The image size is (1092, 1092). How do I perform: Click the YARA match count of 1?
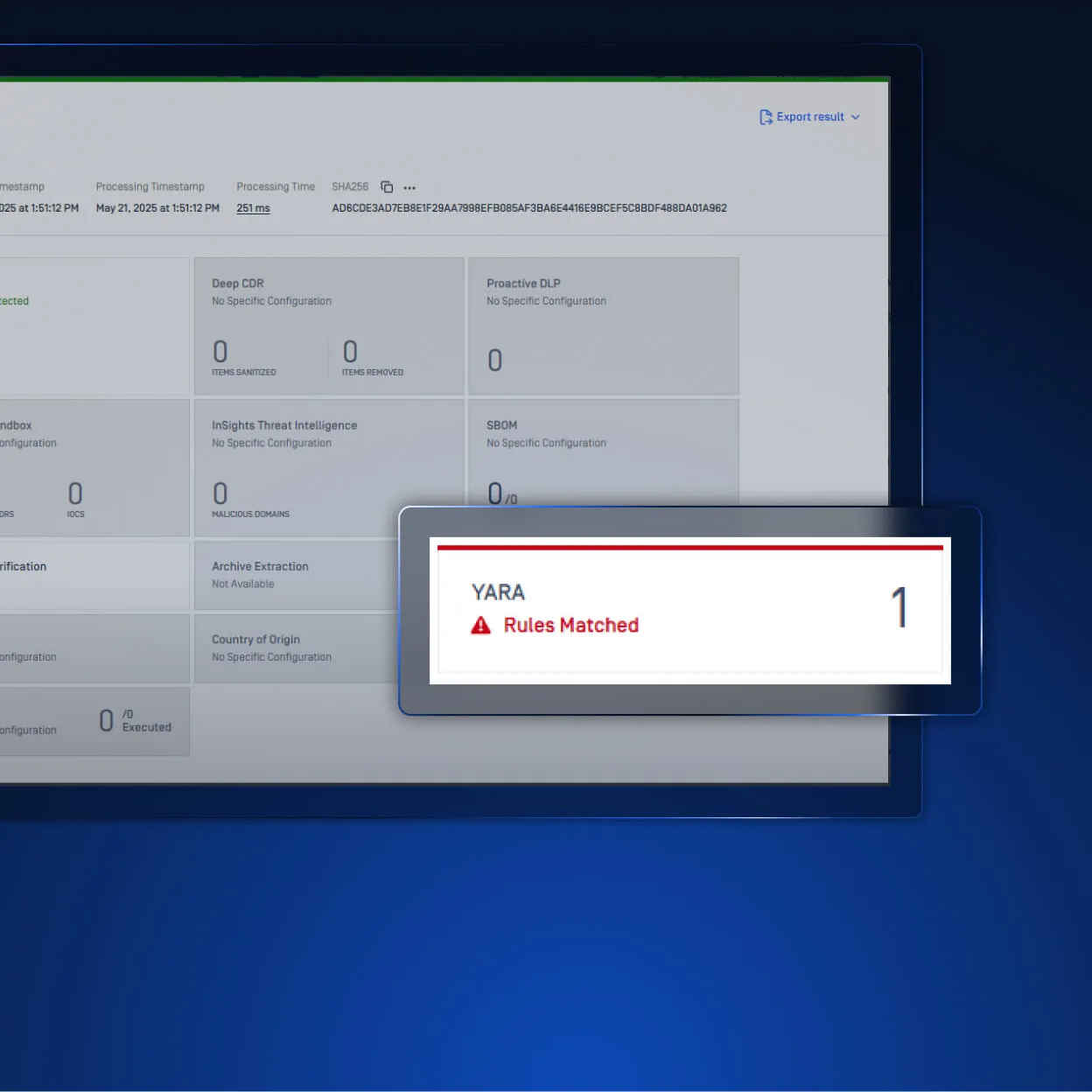[x=899, y=608]
